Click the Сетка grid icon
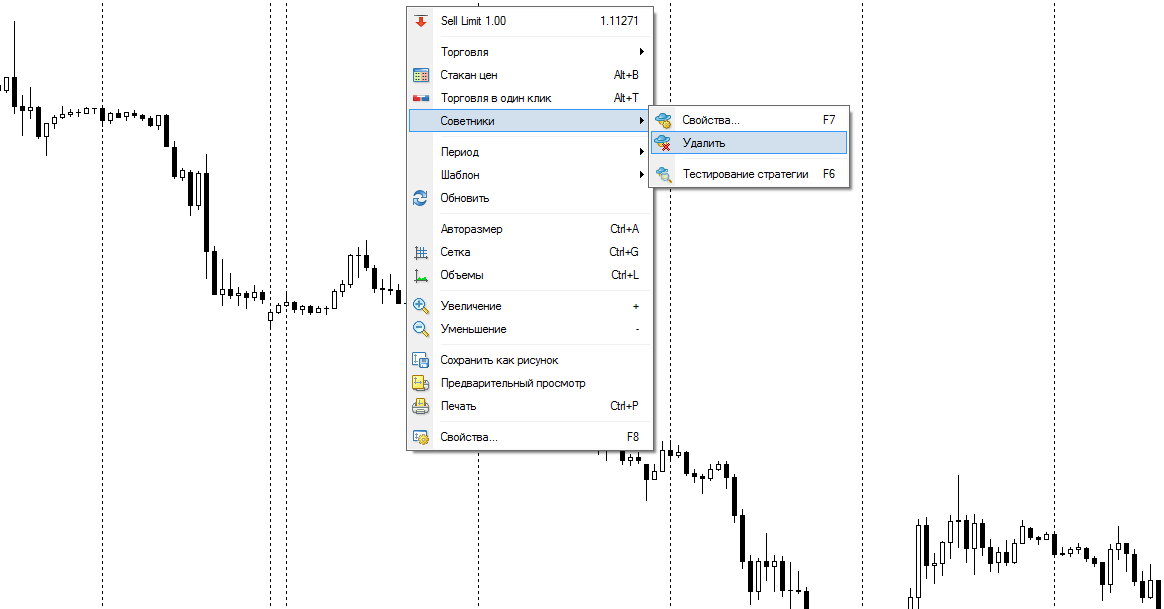 [421, 252]
